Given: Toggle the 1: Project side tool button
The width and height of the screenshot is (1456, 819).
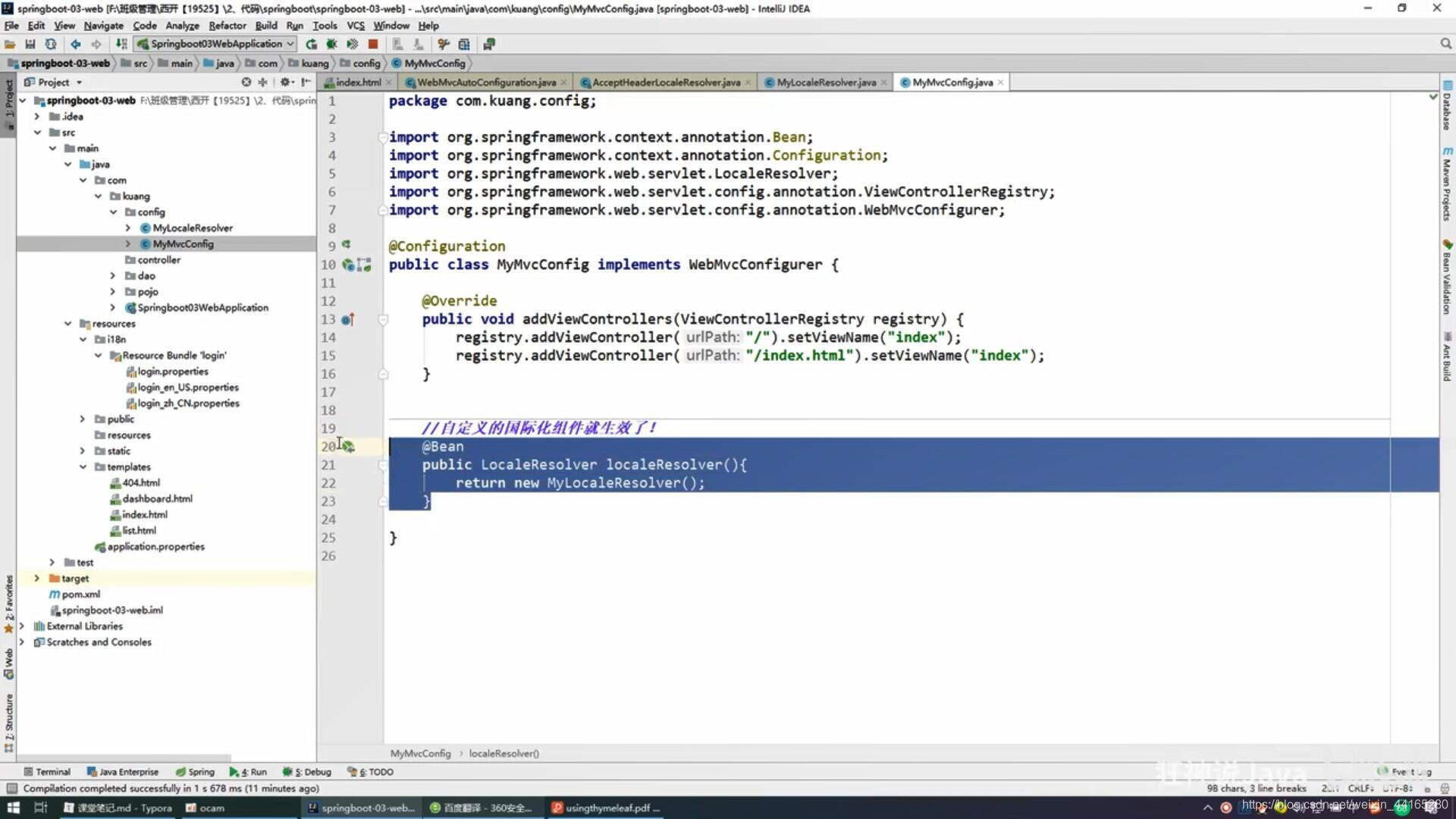Looking at the screenshot, I should (8, 105).
